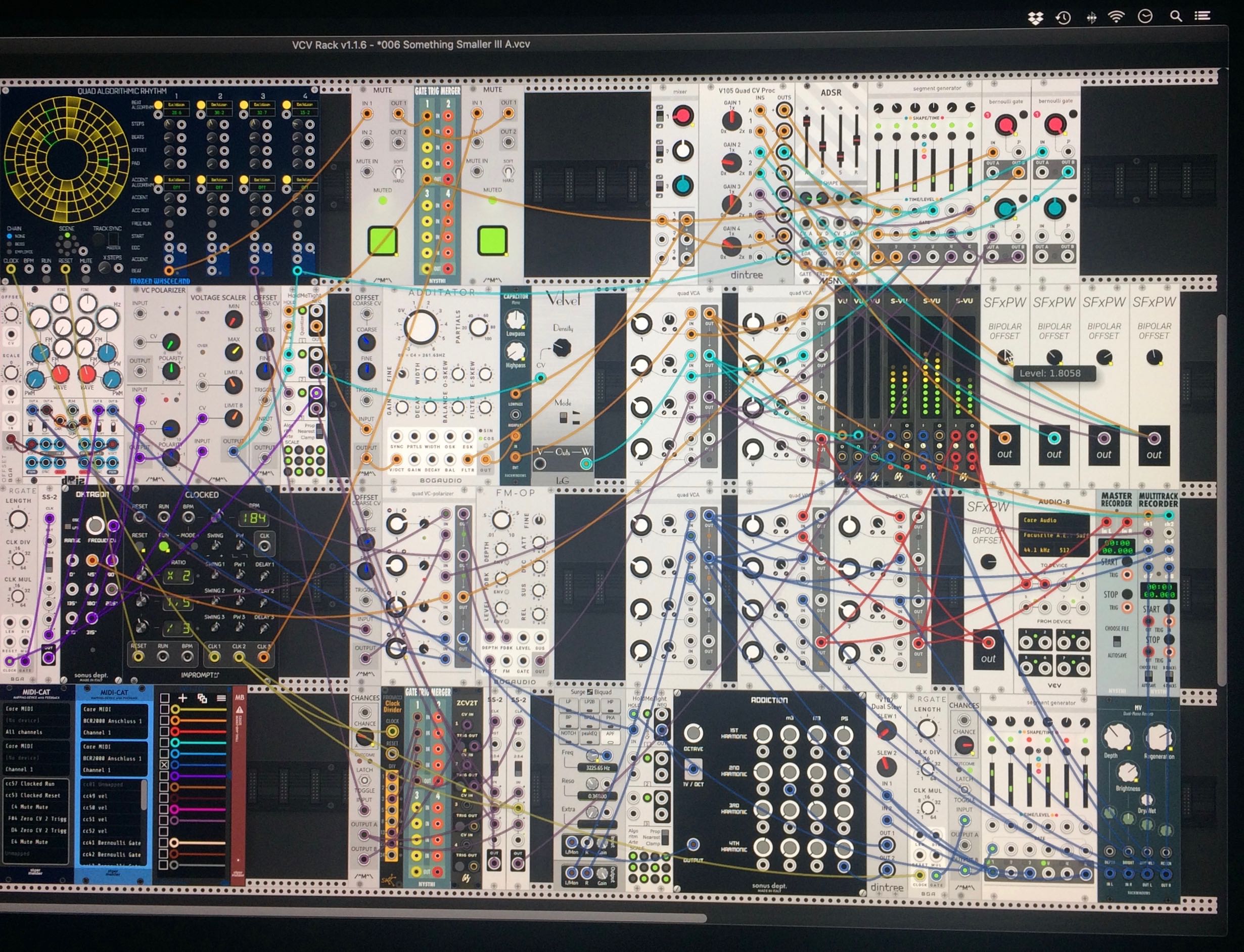1244x952 pixels.
Task: Open Spotlight search magnifier
Action: coord(1176,16)
